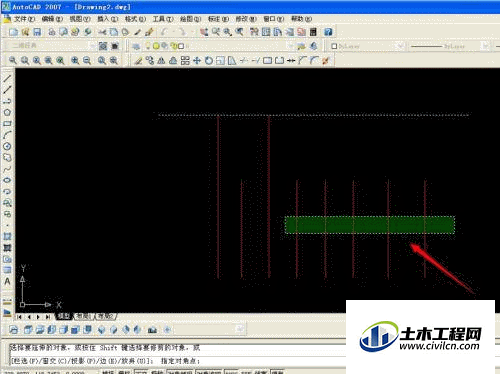Image resolution: width=500 pixels, height=374 pixels.
Task: Open the Format menu
Action: point(135,19)
